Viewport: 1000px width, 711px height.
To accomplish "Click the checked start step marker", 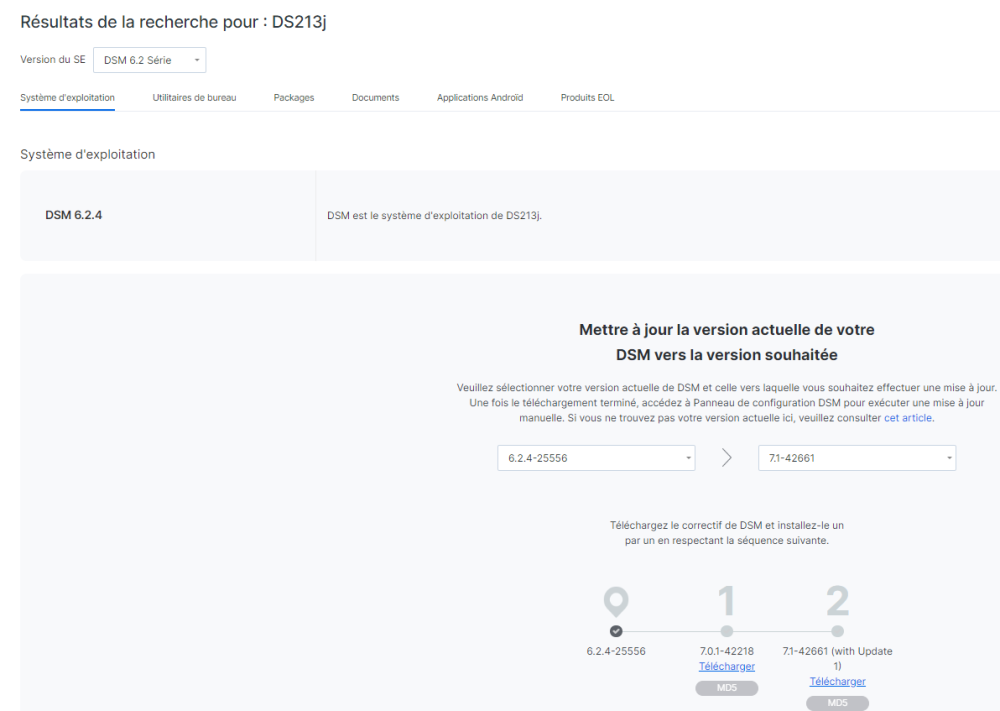I will [x=616, y=631].
